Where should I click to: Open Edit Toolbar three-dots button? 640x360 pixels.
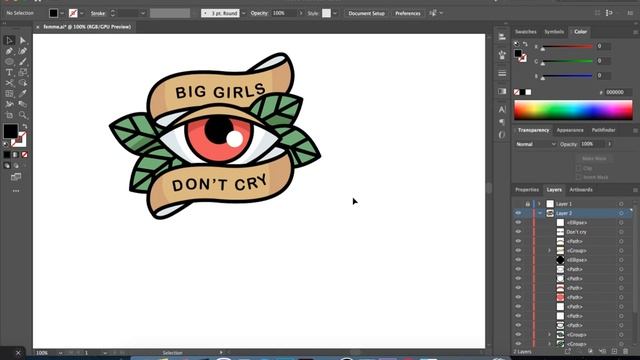point(16,191)
